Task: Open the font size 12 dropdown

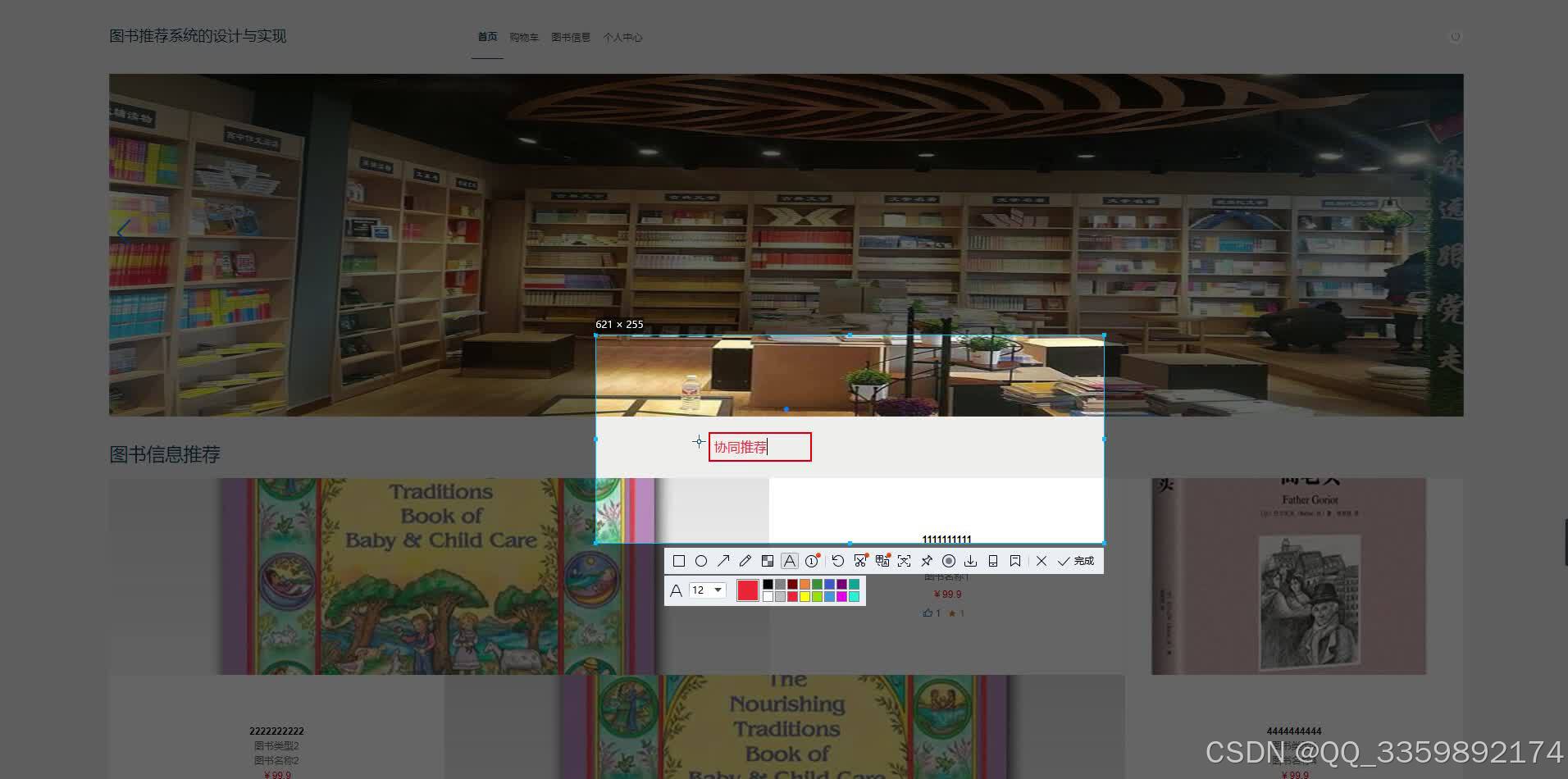Action: pyautogui.click(x=708, y=590)
